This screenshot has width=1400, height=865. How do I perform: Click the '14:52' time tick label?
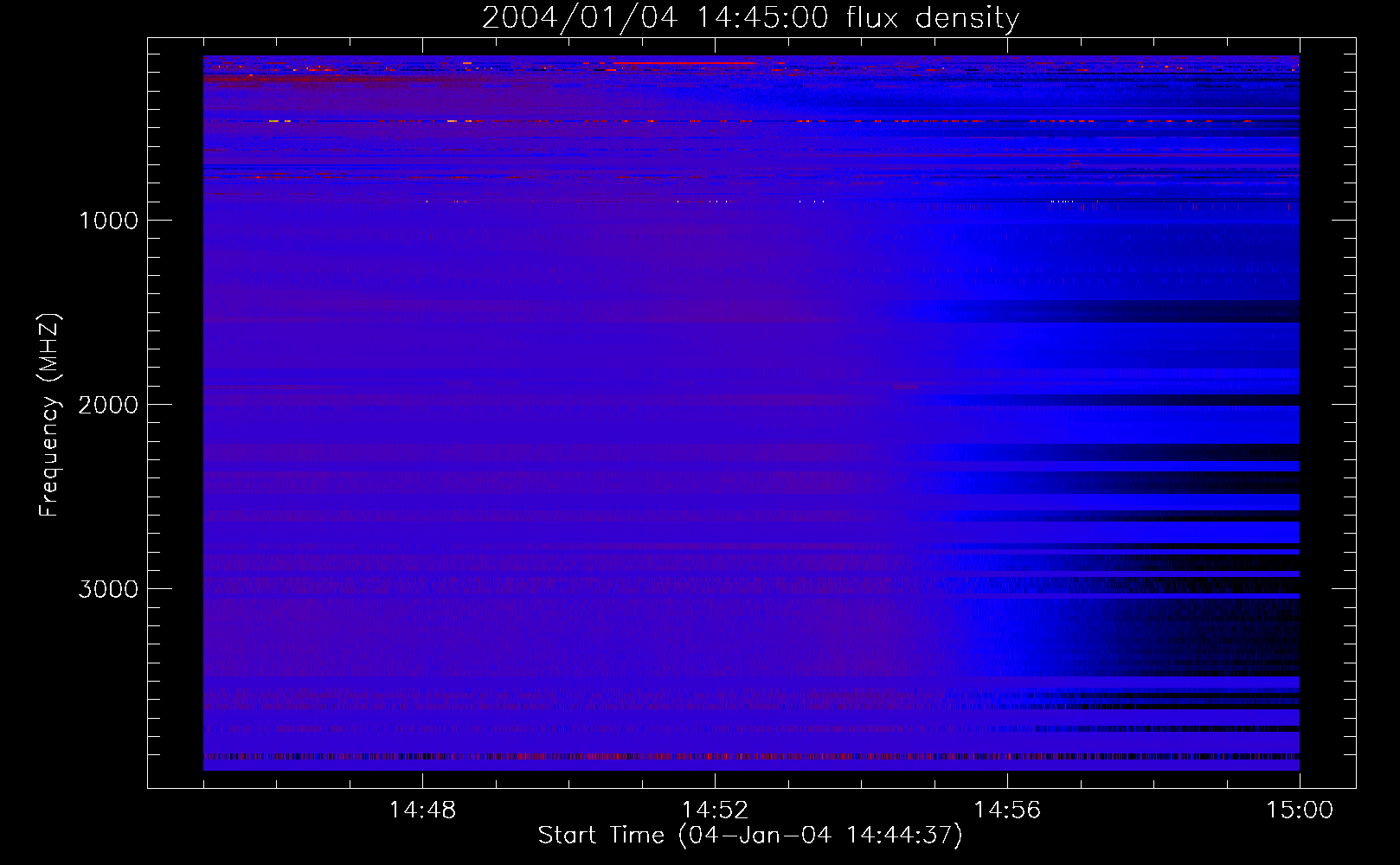[x=715, y=810]
